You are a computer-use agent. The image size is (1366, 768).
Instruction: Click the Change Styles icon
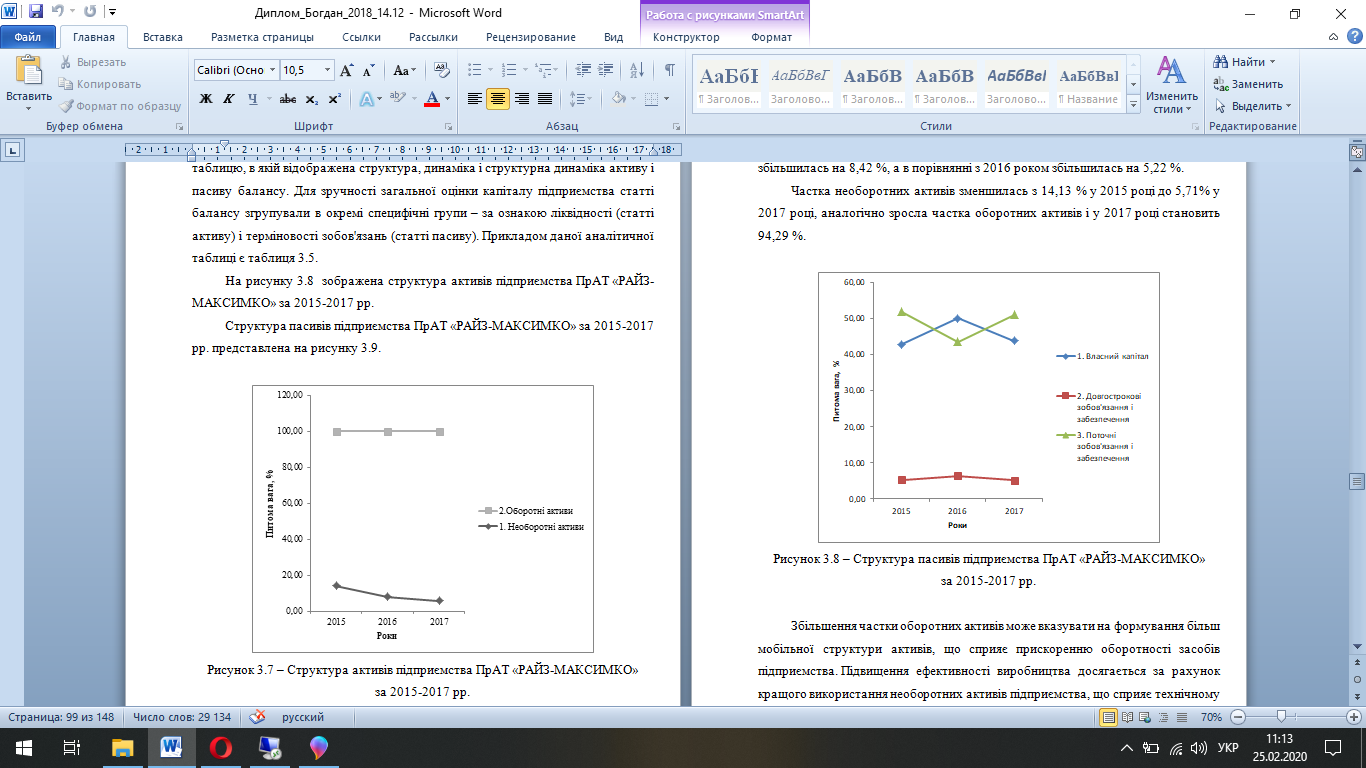pyautogui.click(x=1165, y=84)
